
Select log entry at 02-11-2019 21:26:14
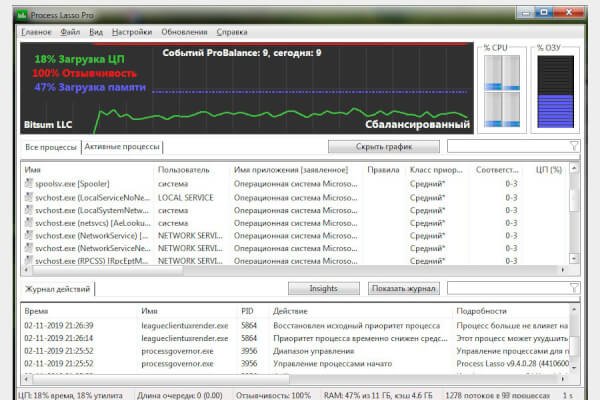[295, 338]
